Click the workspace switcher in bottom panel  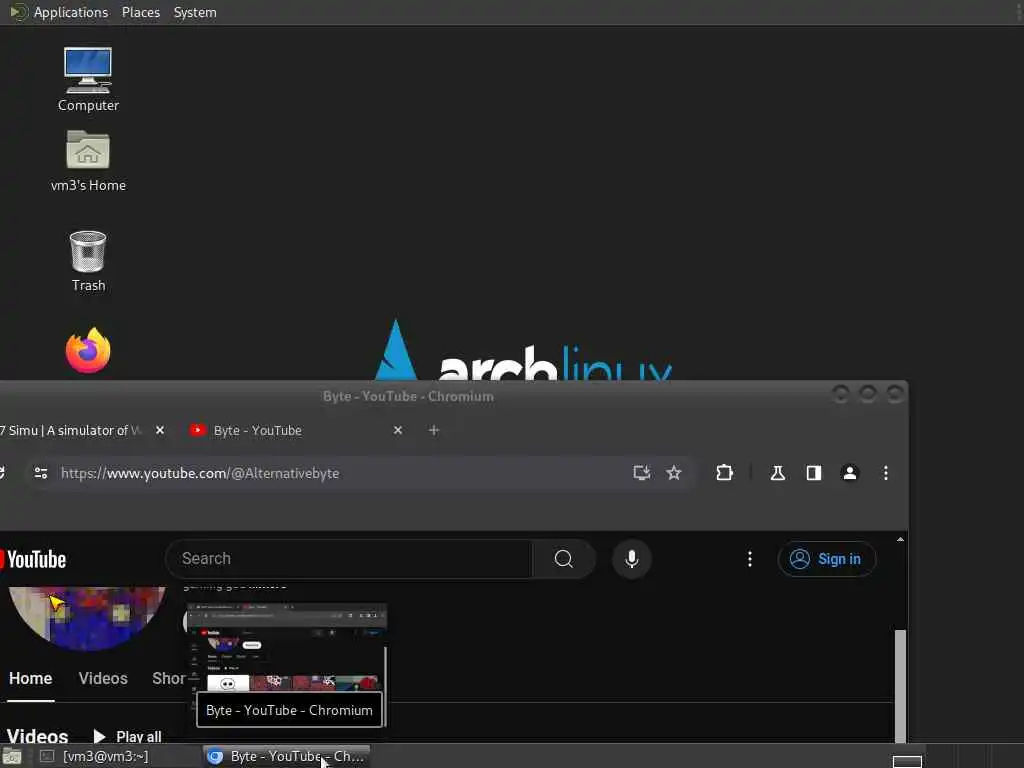coord(907,760)
